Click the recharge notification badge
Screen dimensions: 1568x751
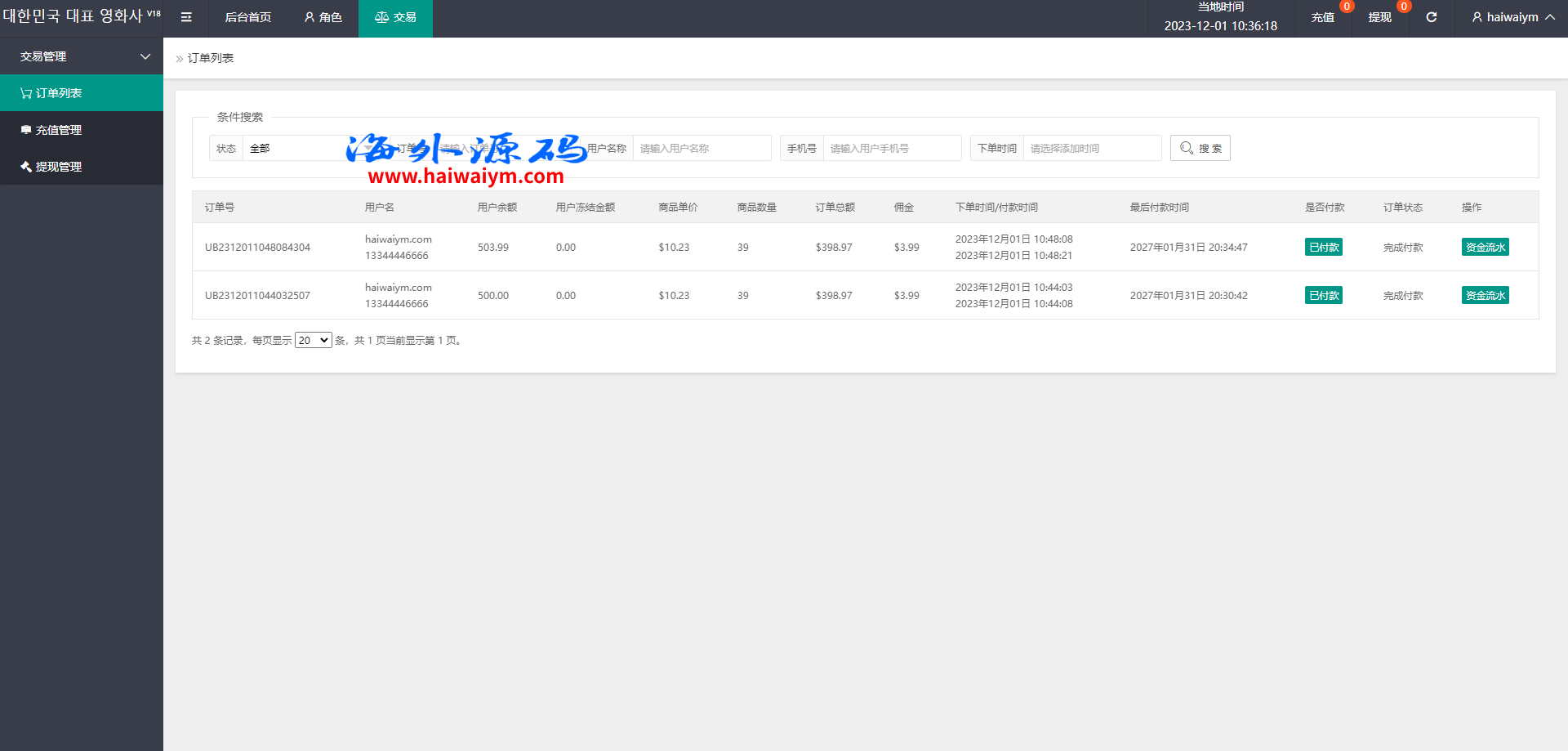[x=1347, y=7]
